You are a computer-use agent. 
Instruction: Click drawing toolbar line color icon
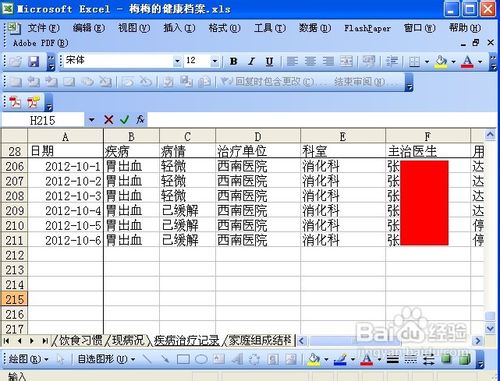coord(340,359)
